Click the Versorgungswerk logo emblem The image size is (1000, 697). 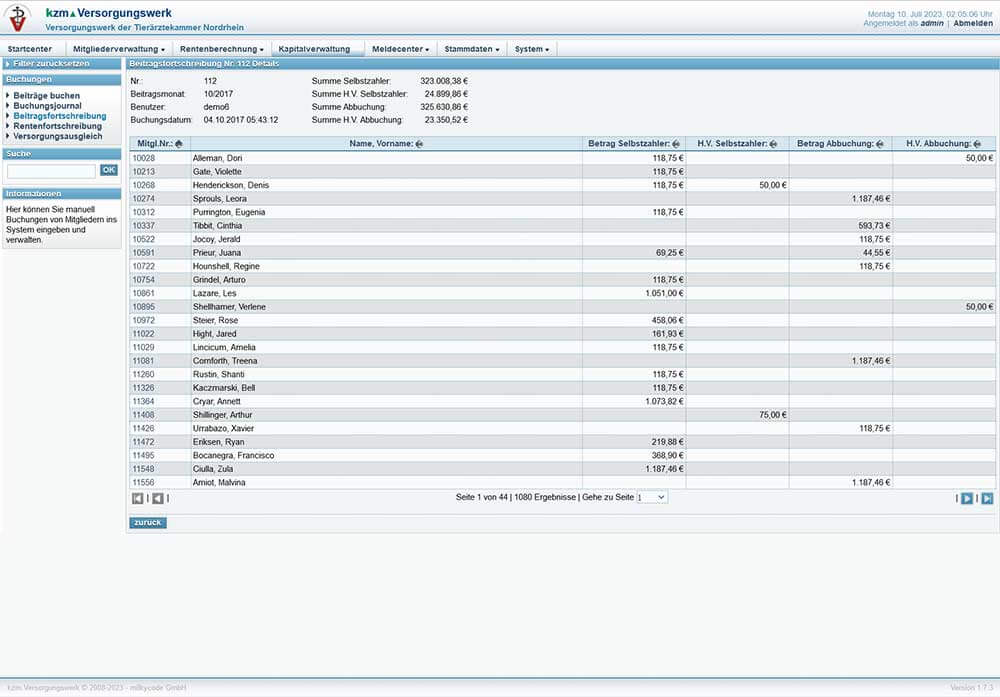(x=18, y=18)
